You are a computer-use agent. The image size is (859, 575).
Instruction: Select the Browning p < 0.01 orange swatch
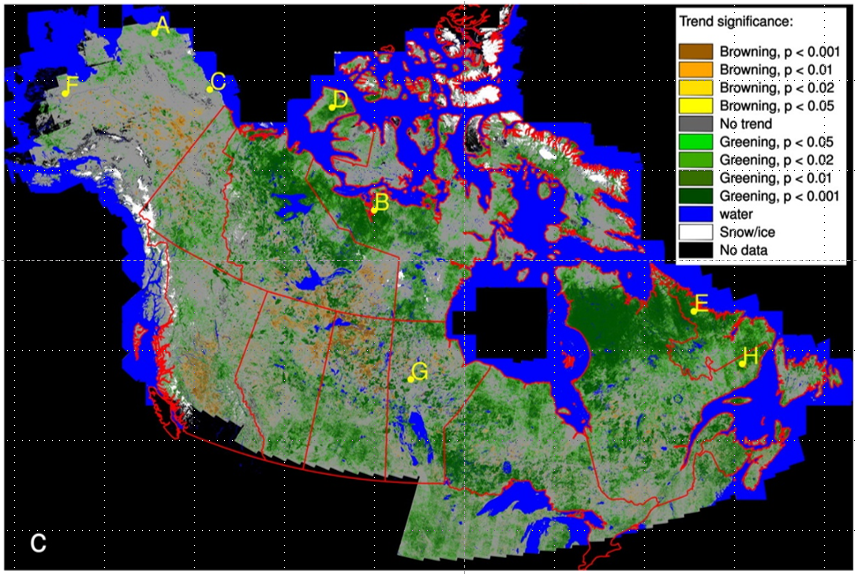[x=696, y=69]
